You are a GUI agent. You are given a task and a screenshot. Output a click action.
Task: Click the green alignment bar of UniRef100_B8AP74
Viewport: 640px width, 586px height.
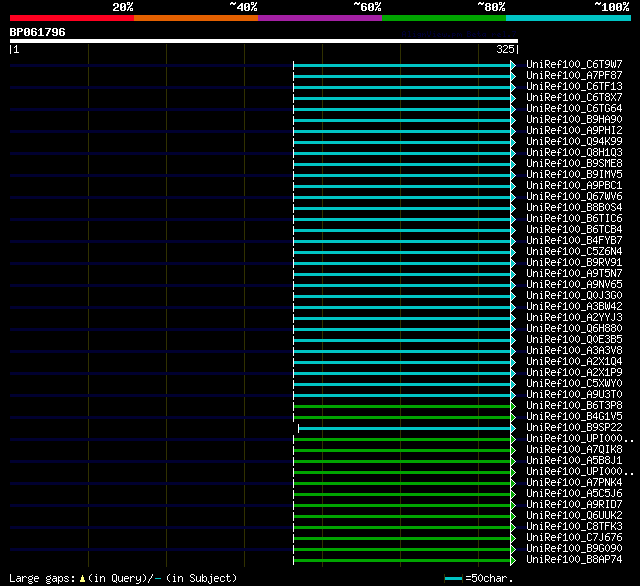pyautogui.click(x=402, y=561)
